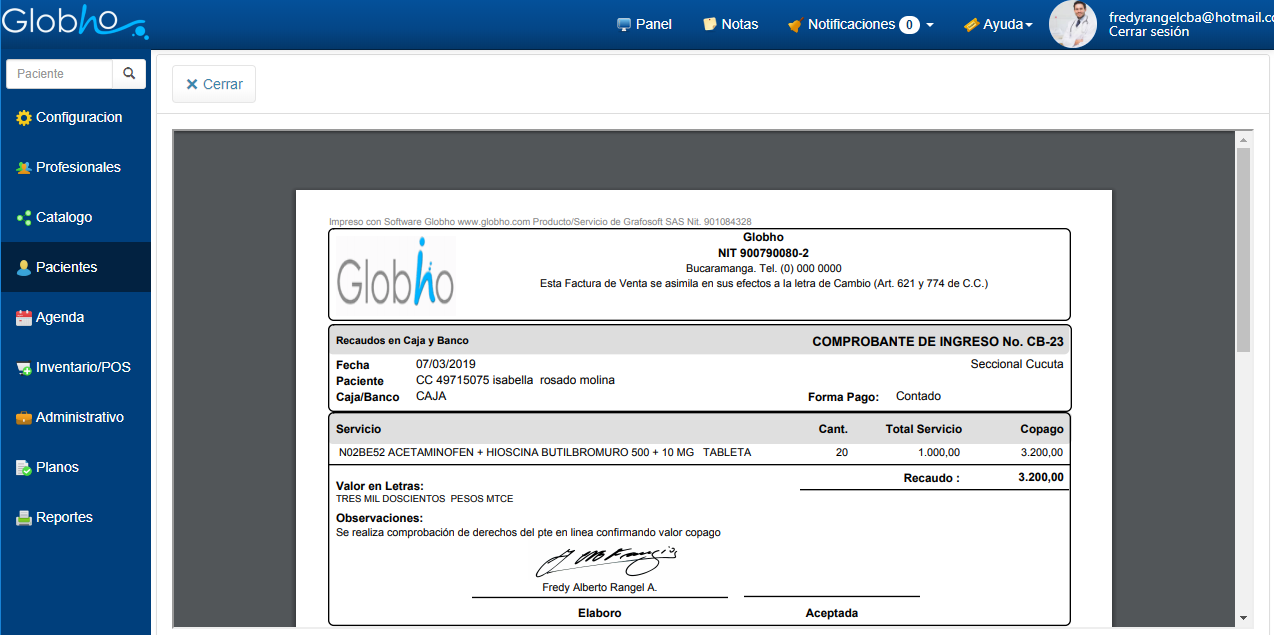Click the Agenda calendar icon
Viewport: 1274px width, 635px height.
24,318
